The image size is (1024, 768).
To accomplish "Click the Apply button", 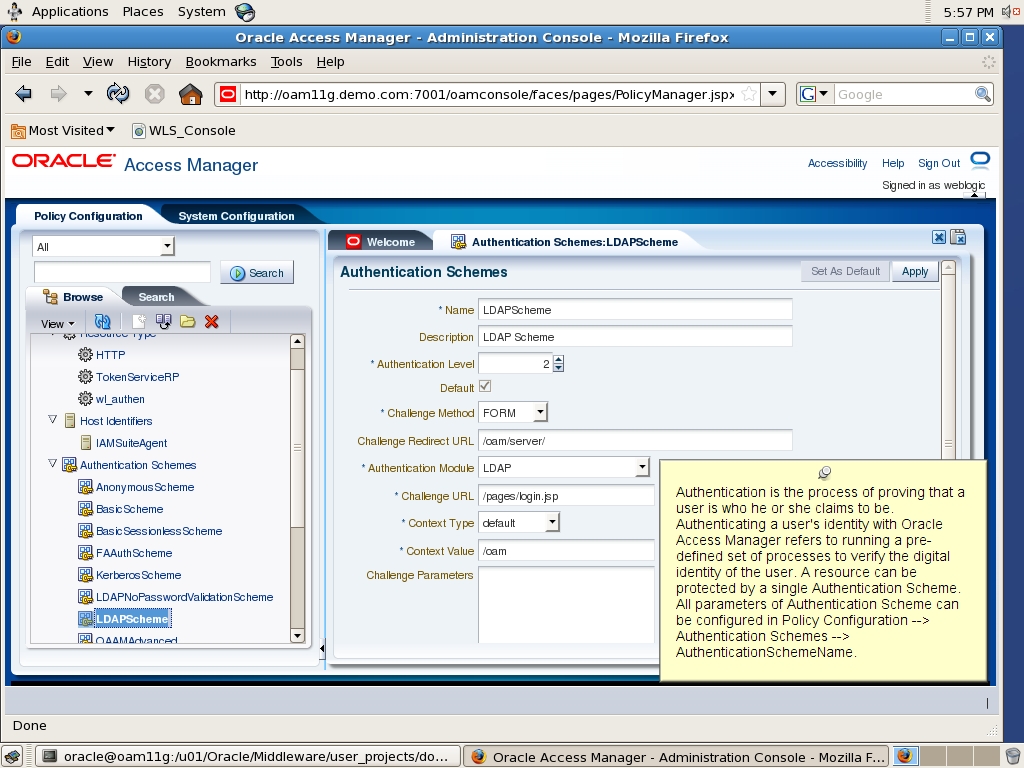I will (914, 271).
